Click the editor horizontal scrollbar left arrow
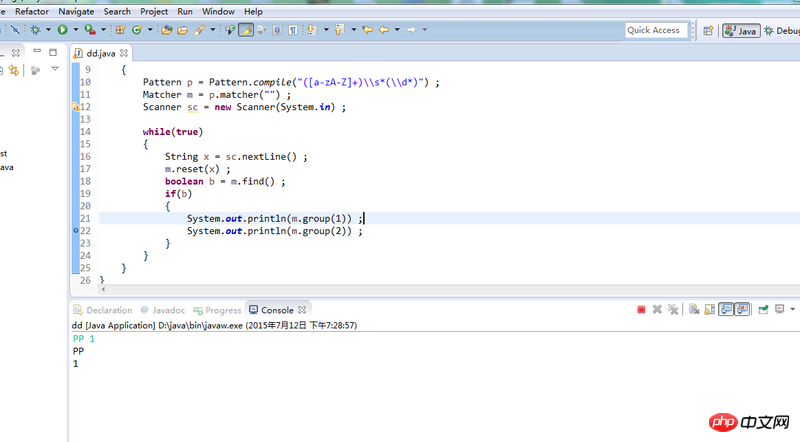Image resolution: width=800 pixels, height=442 pixels. click(x=103, y=289)
